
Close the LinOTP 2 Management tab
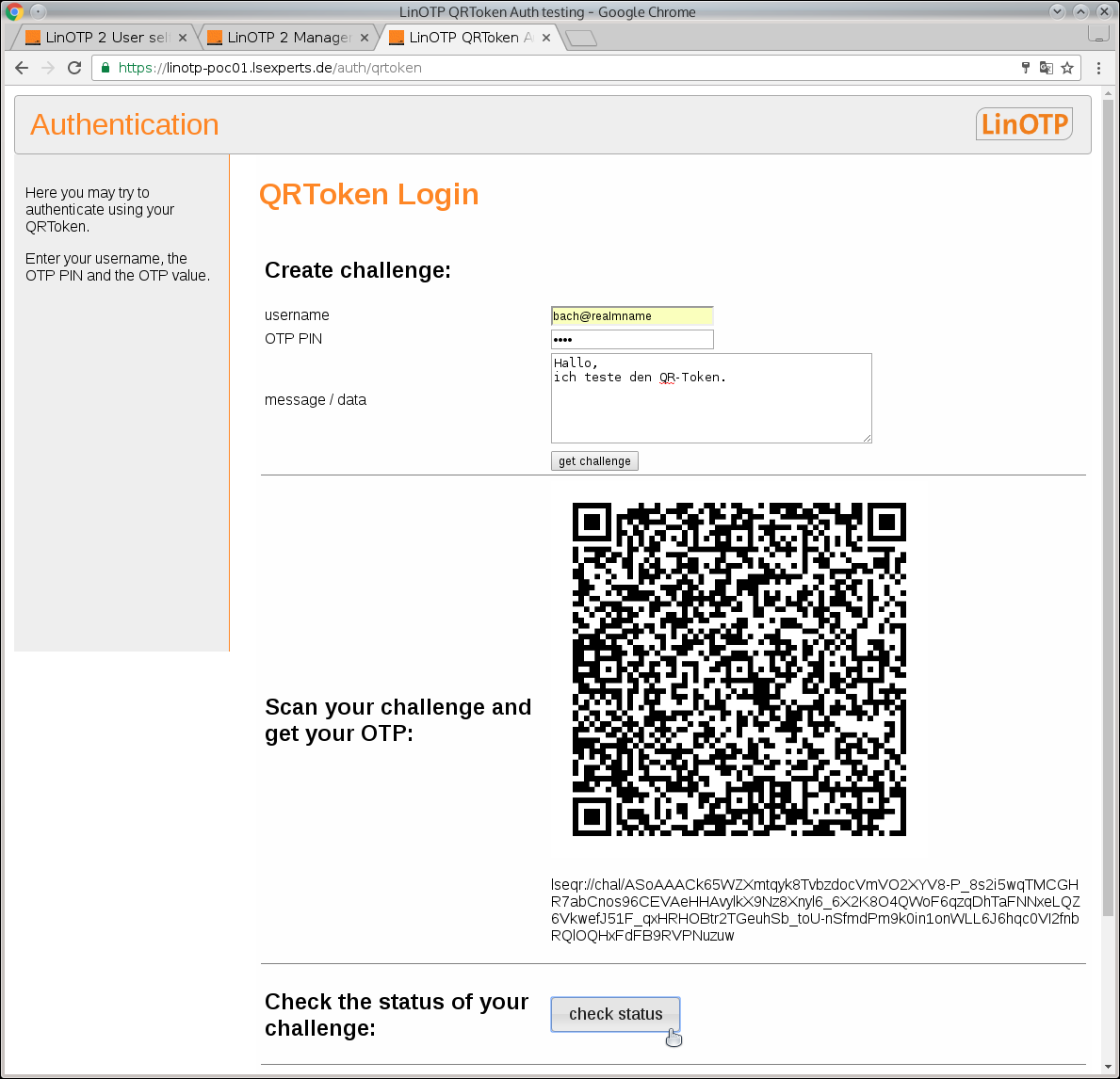pyautogui.click(x=365, y=38)
